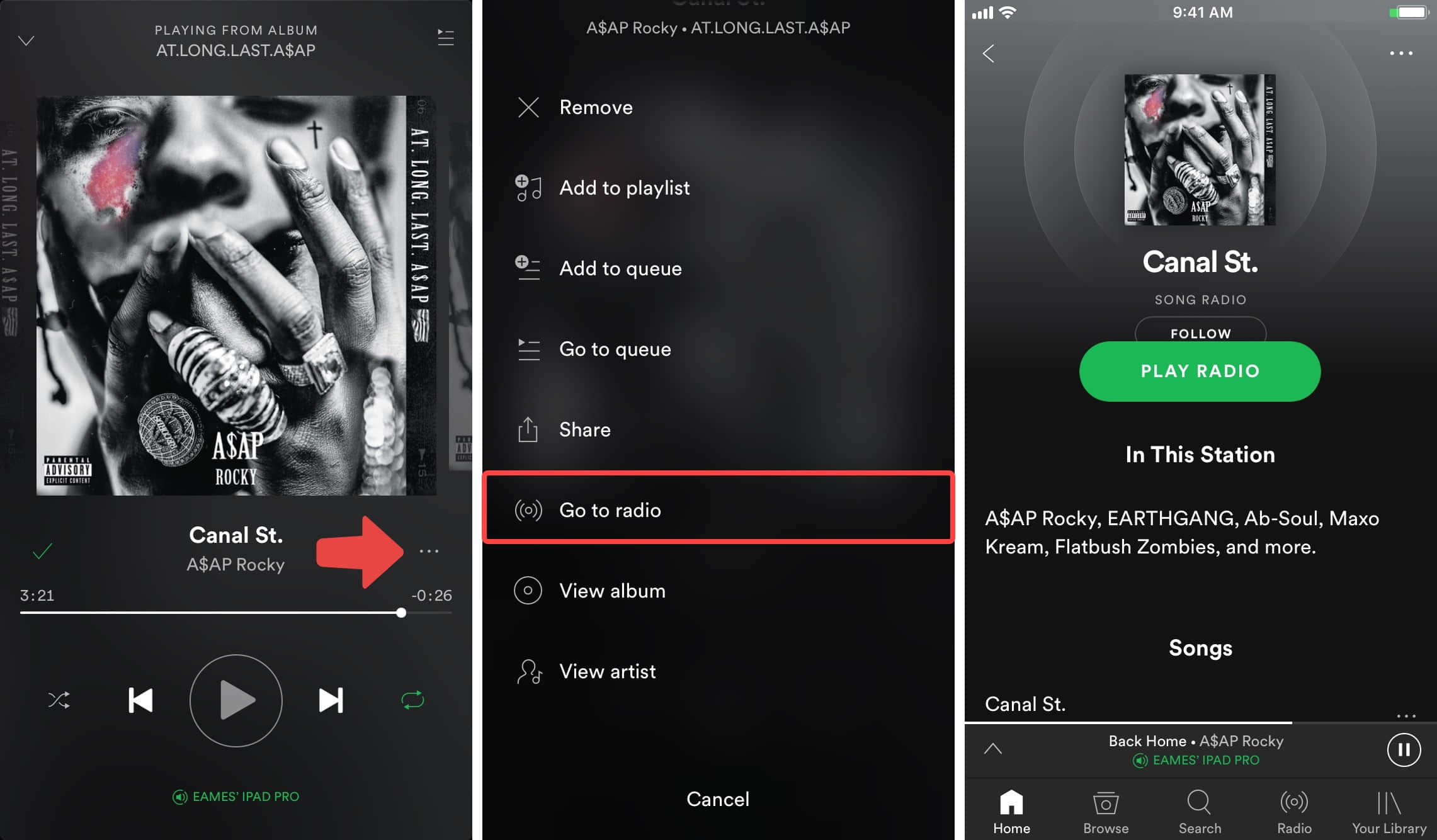Screen dimensions: 1437x840
Task: Click the Share icon in context menu
Action: click(527, 429)
